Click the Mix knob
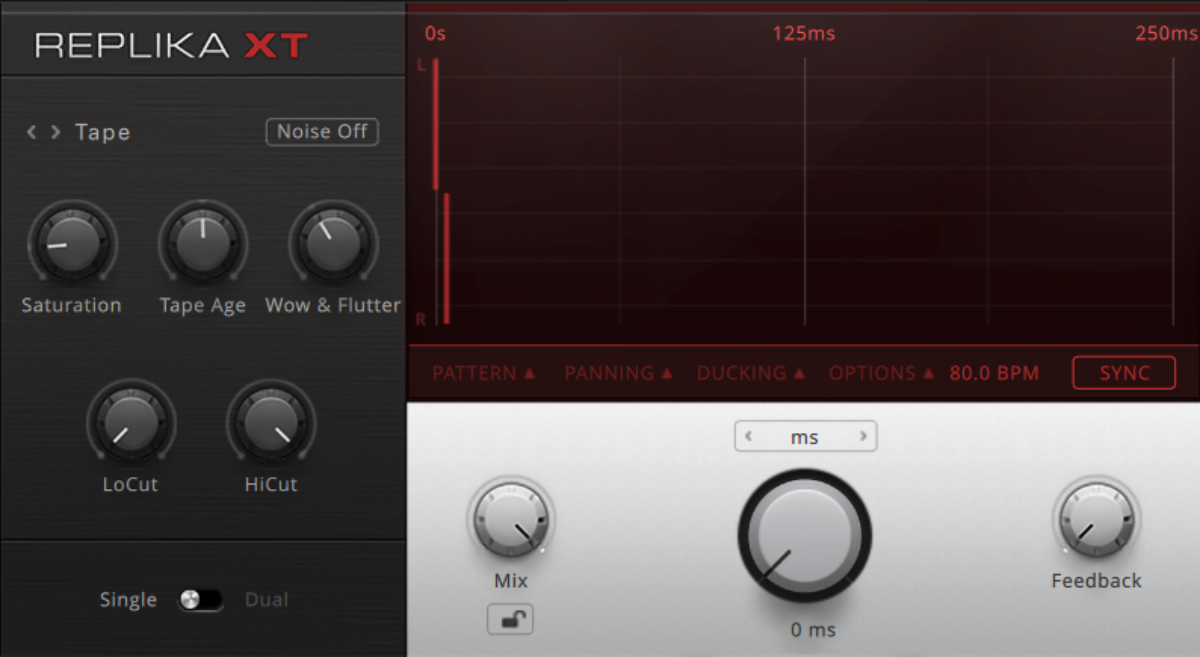The width and height of the screenshot is (1200, 657). (x=510, y=519)
